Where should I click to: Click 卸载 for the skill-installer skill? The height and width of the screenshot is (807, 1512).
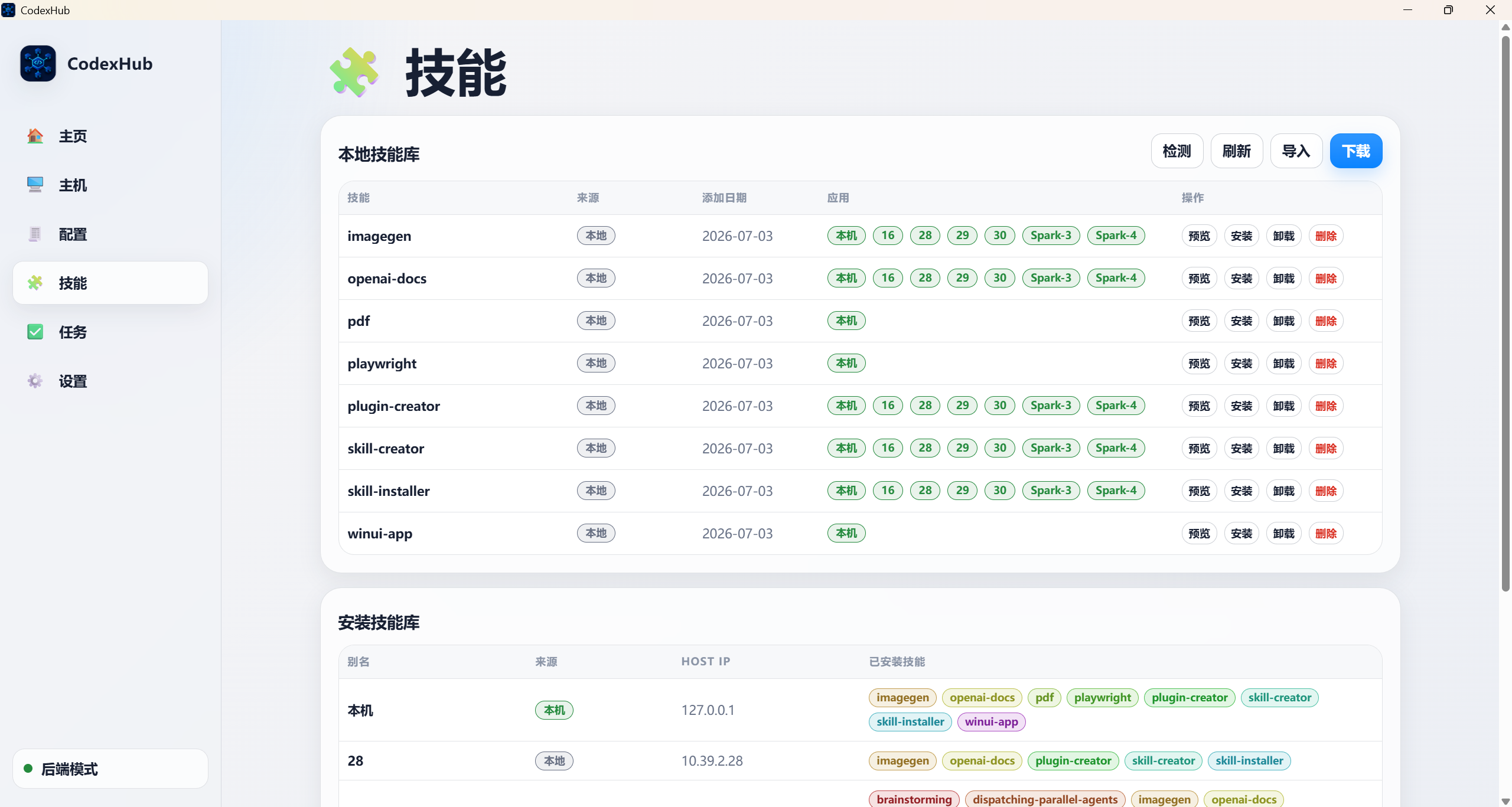[1284, 491]
